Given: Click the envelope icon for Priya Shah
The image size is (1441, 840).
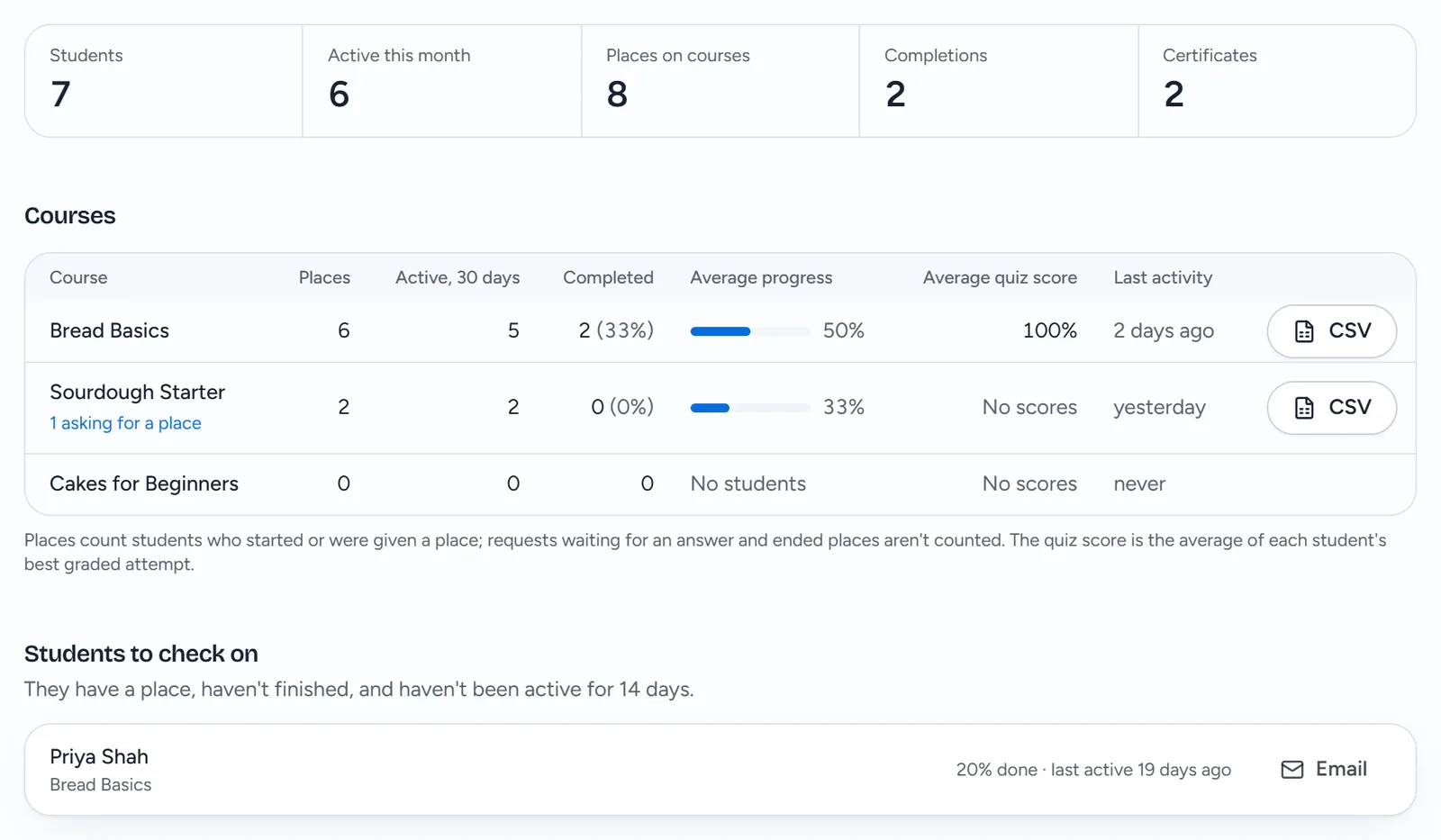Looking at the screenshot, I should pyautogui.click(x=1292, y=770).
